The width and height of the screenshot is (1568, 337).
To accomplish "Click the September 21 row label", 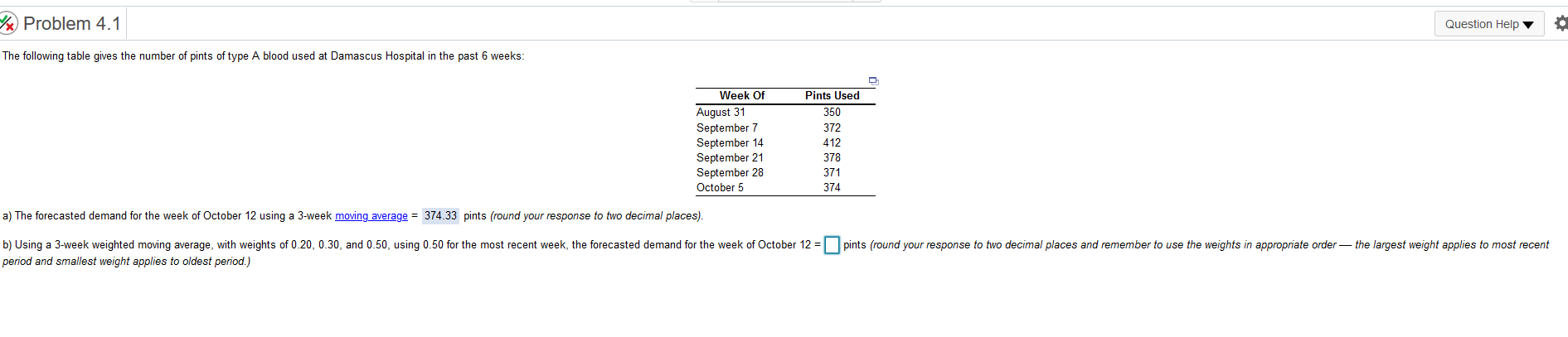I will pyautogui.click(x=730, y=158).
